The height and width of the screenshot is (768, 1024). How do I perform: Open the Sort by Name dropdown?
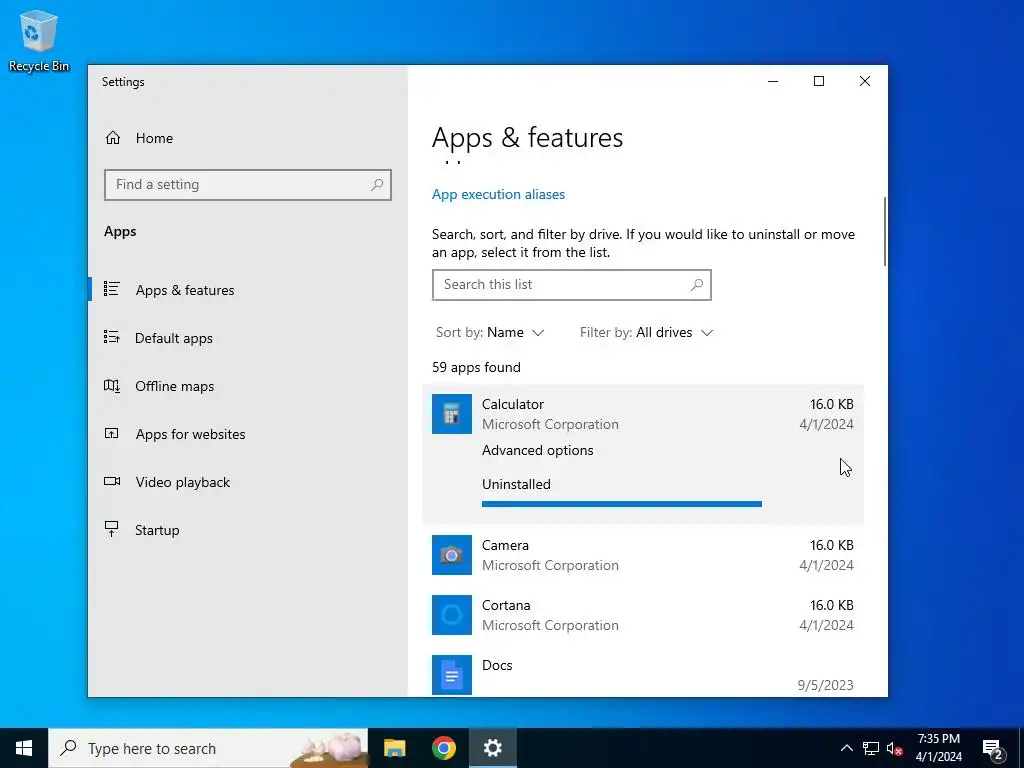pos(490,332)
